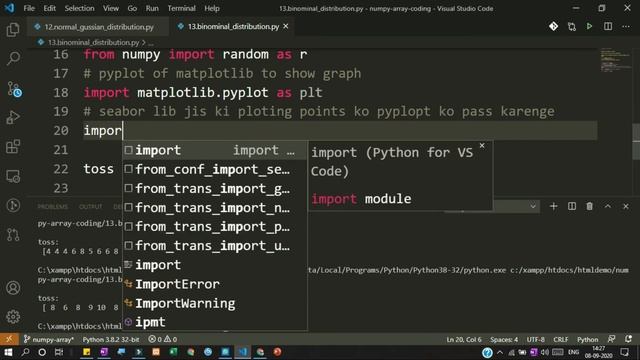
Task: Select from_trans_import_g... suggestion
Action: click(215, 189)
